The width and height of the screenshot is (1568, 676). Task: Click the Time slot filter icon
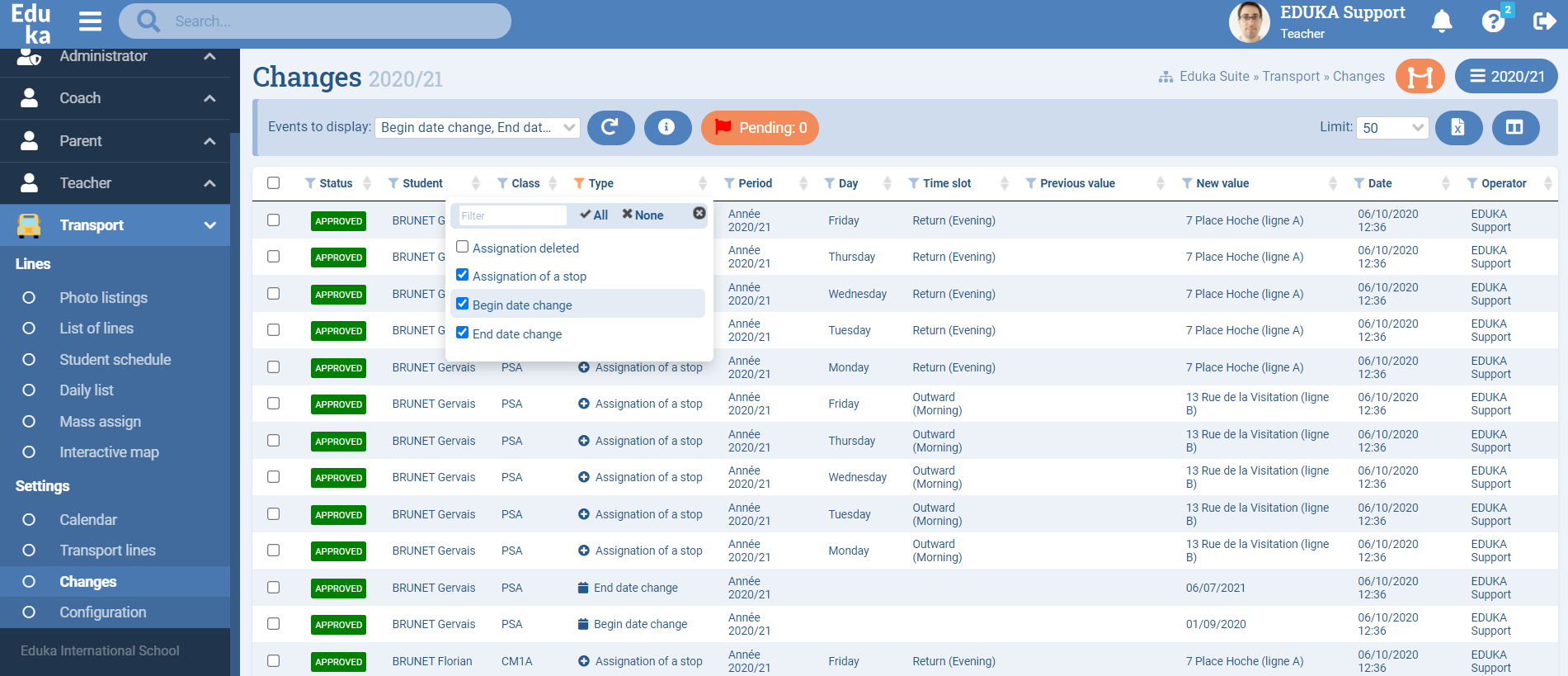pyautogui.click(x=914, y=183)
